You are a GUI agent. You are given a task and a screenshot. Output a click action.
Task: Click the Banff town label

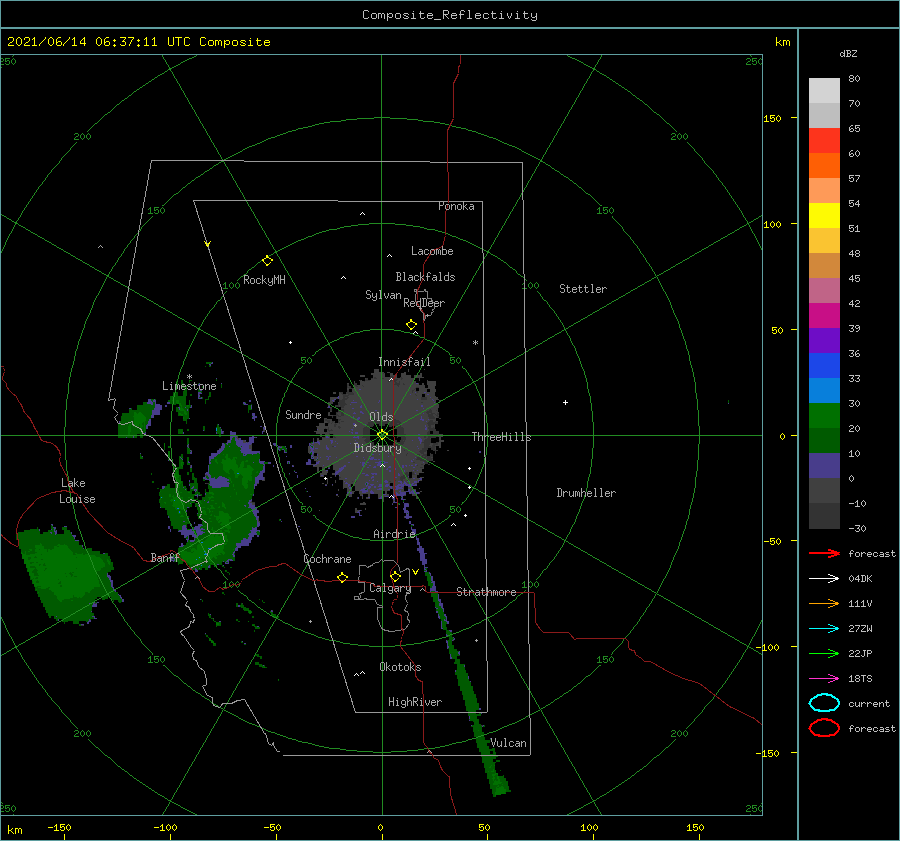click(x=165, y=557)
